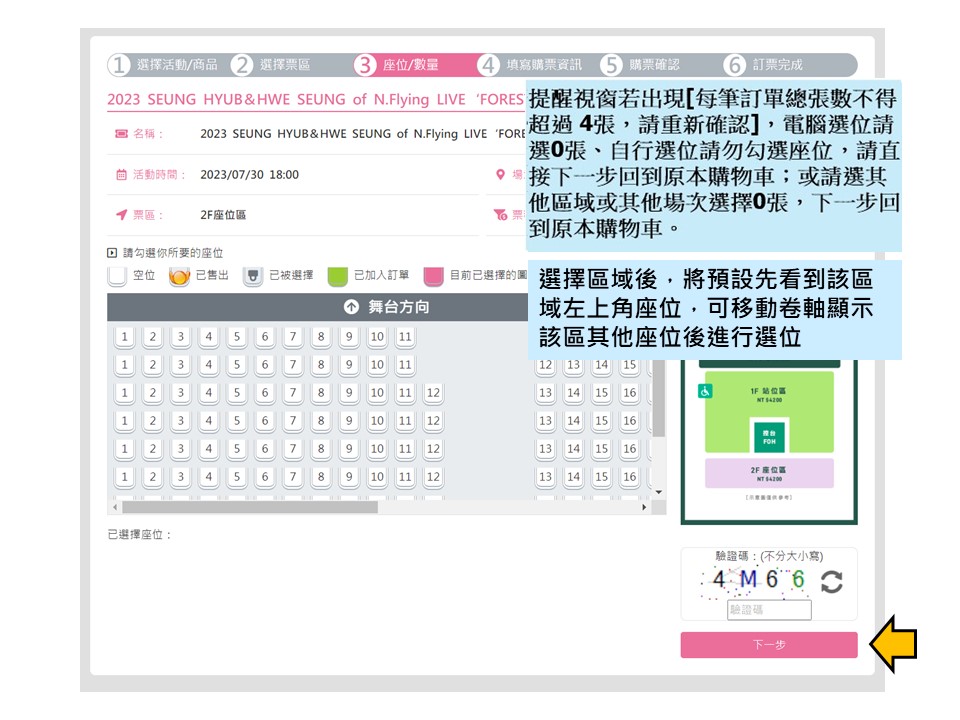Image resolution: width=960 pixels, height=720 pixels.
Task: Go to step 6 訂票完成
Action: pos(763,65)
